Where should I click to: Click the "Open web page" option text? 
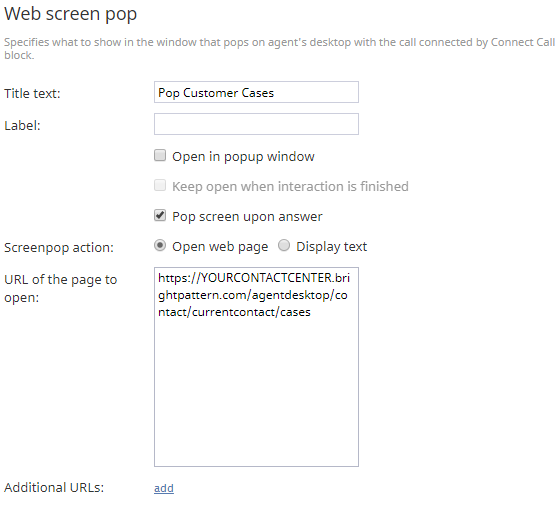click(x=220, y=247)
